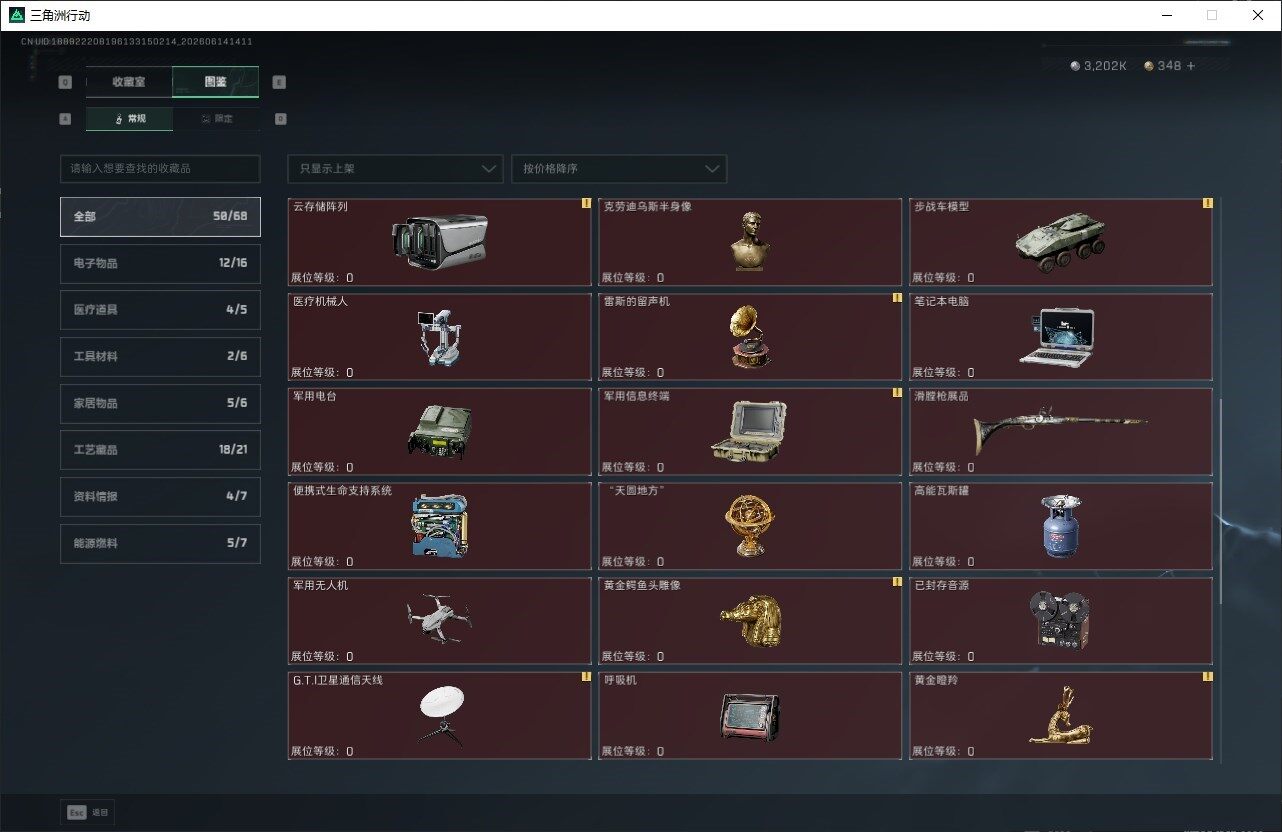Click the plus button next to 348
The width and height of the screenshot is (1282, 832).
point(1190,65)
